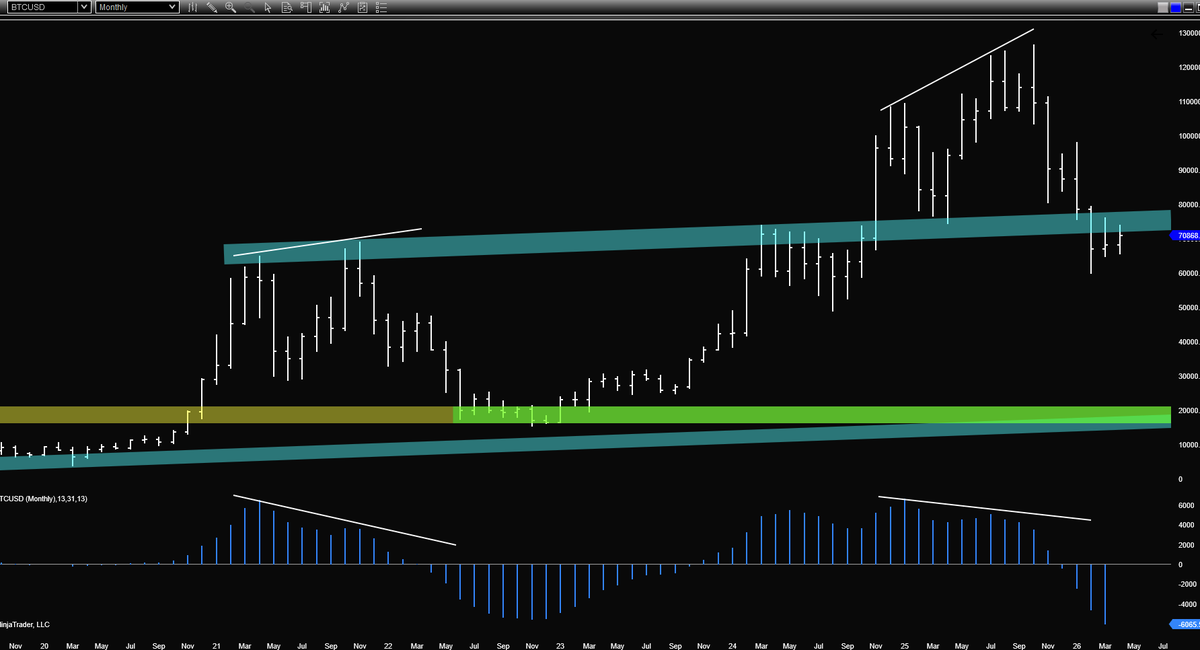Click the 0 label on the indicator axis
This screenshot has height=650, width=1200.
1181,565
